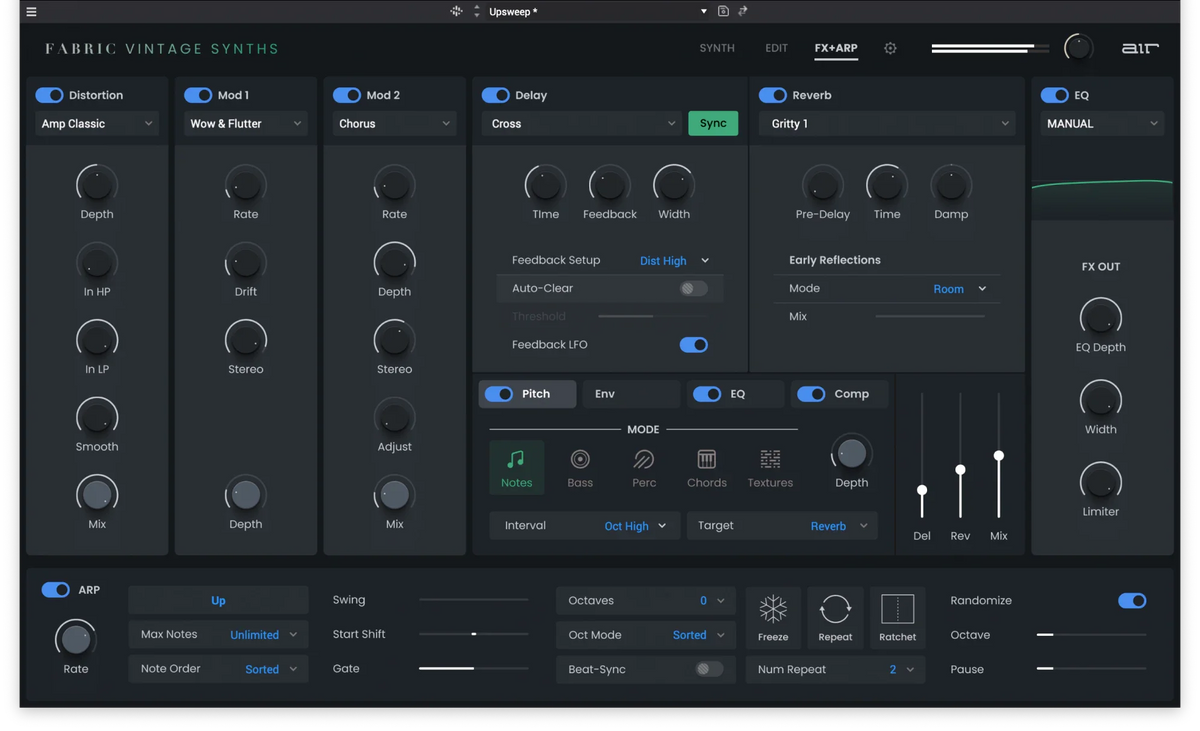The height and width of the screenshot is (731, 1200).
Task: Open the Feedback Setup Dist High dropdown
Action: pos(674,261)
